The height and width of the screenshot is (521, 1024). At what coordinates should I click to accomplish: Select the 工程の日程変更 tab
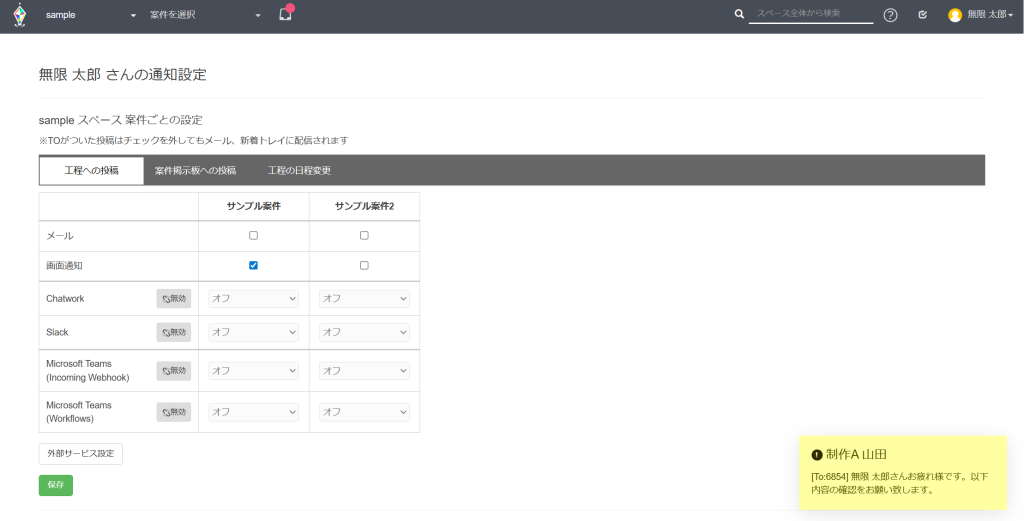tap(299, 171)
